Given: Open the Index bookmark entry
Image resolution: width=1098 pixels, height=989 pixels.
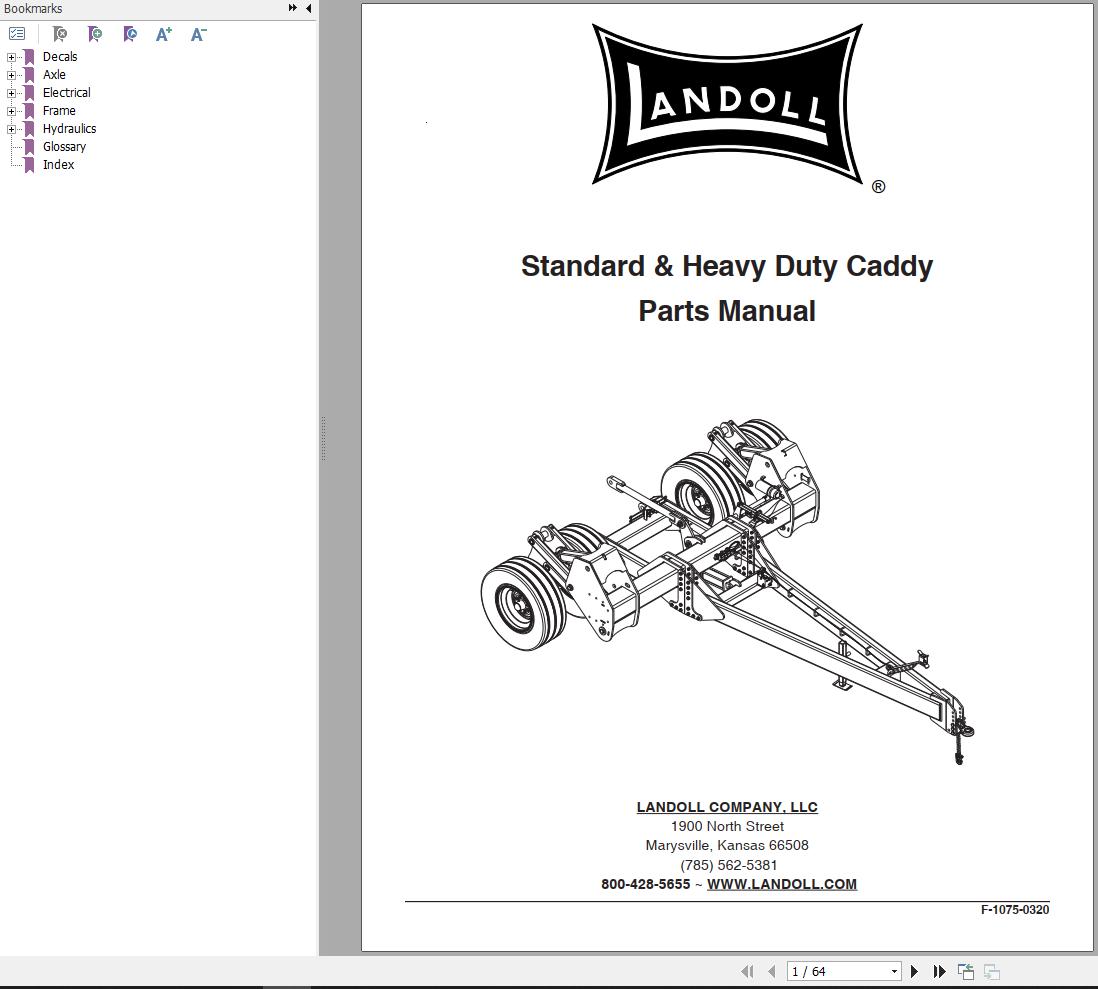Looking at the screenshot, I should [x=58, y=164].
